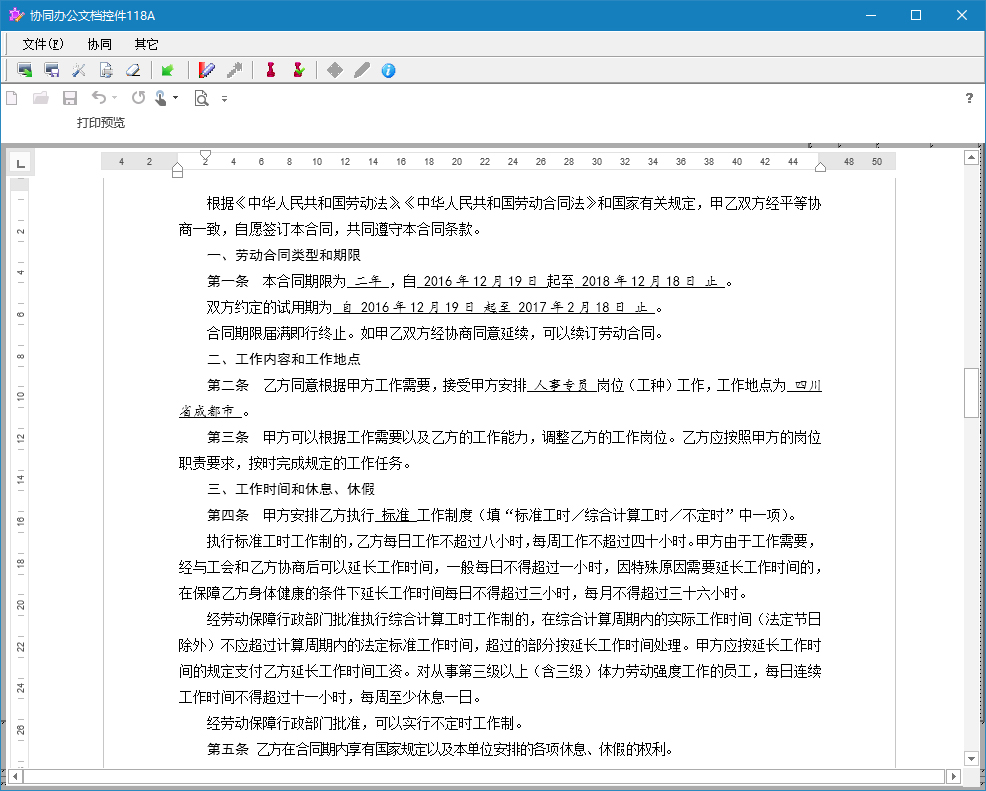Maximize the window
The width and height of the screenshot is (986, 791).
click(916, 15)
